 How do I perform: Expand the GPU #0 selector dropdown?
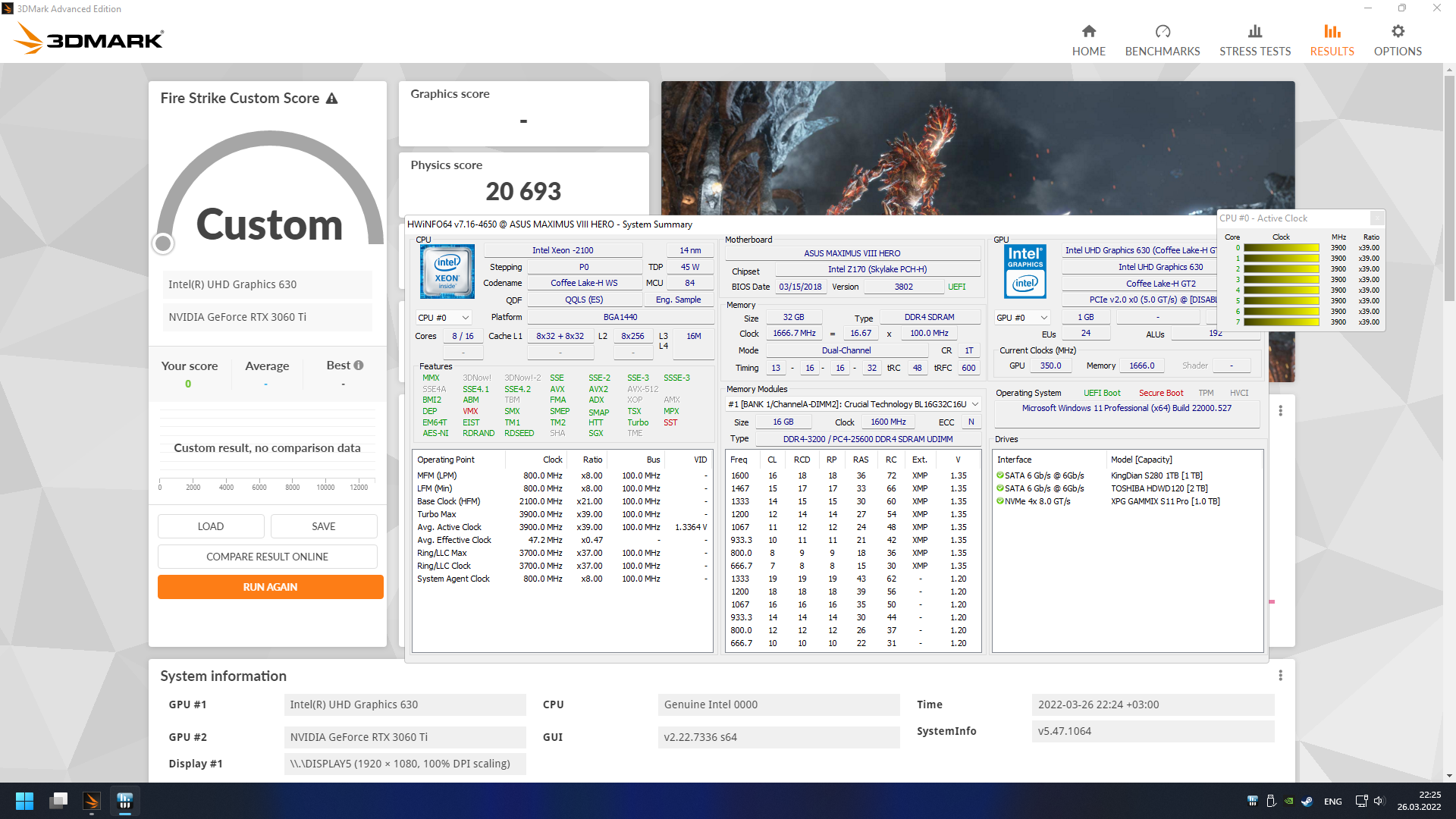1043,318
